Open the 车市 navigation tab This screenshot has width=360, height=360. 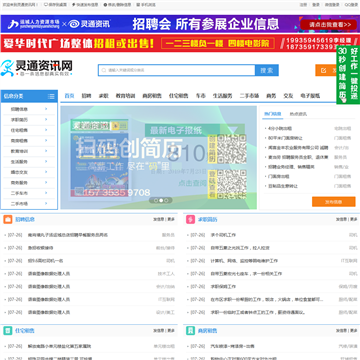201,96
